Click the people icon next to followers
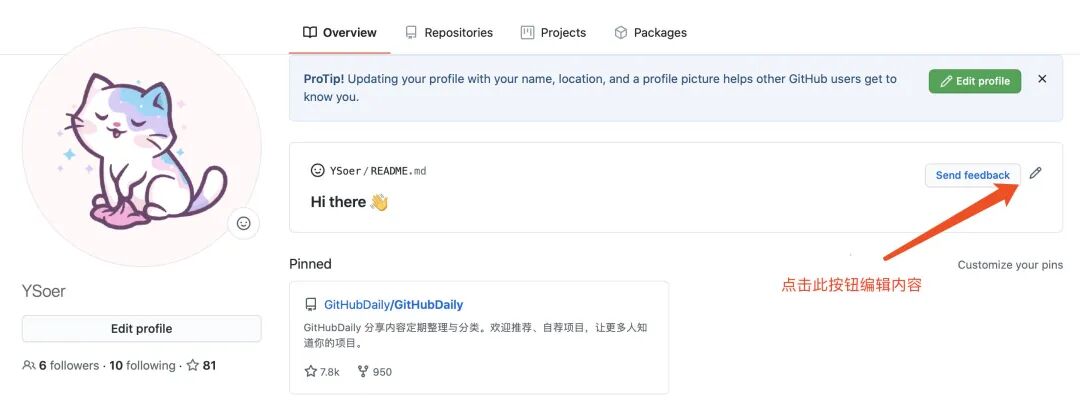 tap(29, 366)
